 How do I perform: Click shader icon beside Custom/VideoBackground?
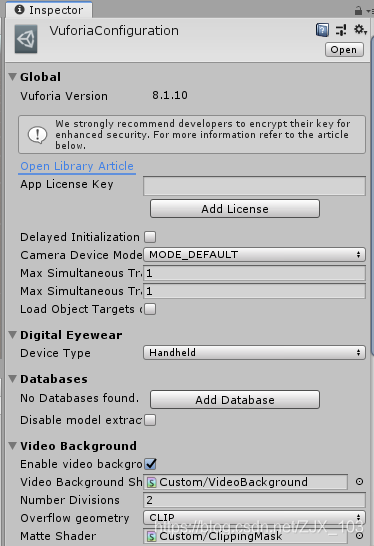151,483
